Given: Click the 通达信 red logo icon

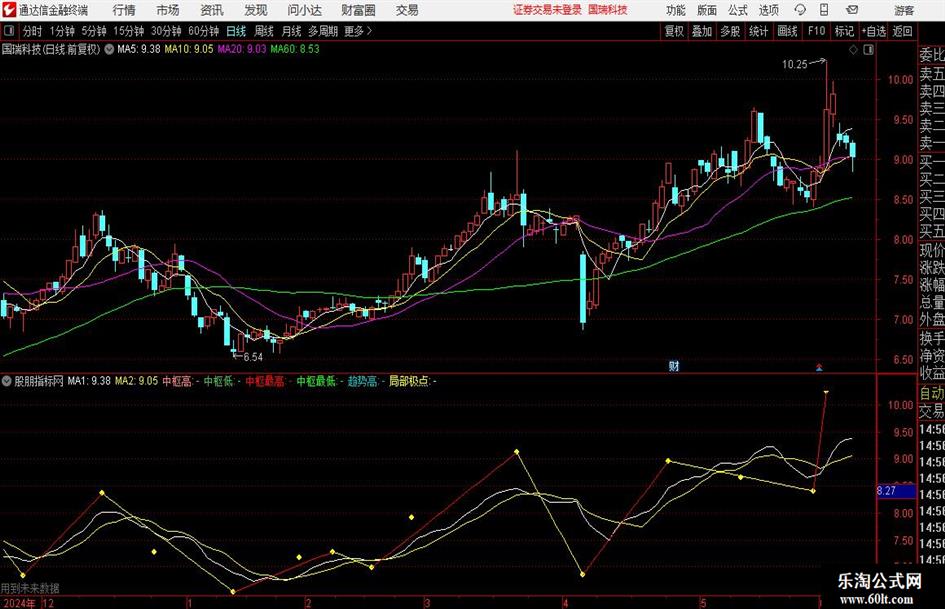Looking at the screenshot, I should pyautogui.click(x=9, y=10).
